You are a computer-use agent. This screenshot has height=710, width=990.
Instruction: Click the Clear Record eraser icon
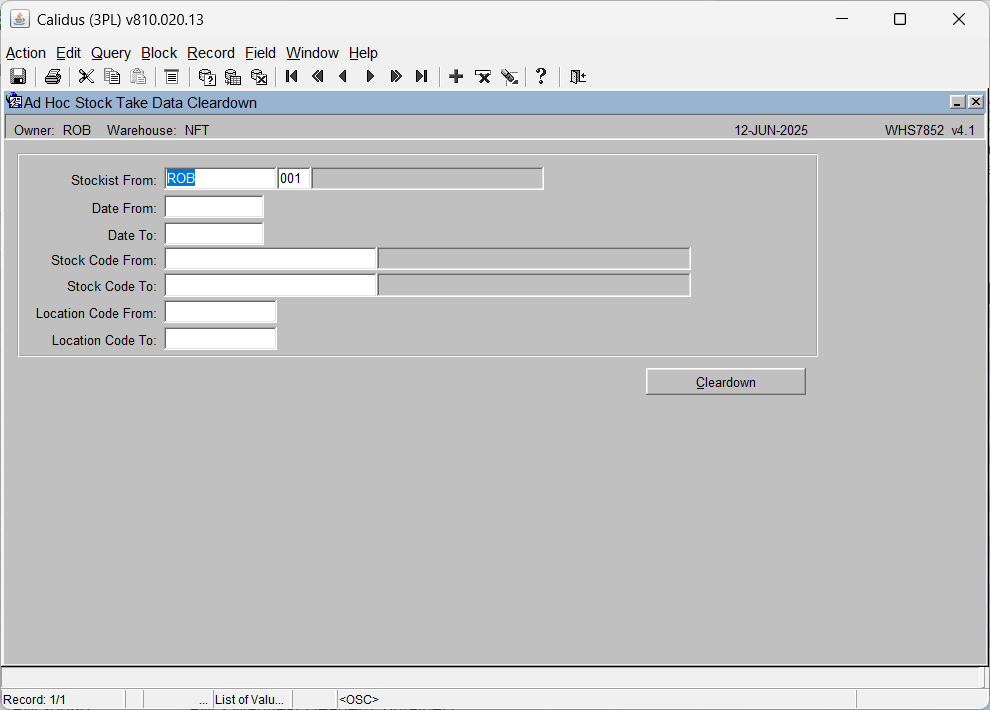click(509, 76)
